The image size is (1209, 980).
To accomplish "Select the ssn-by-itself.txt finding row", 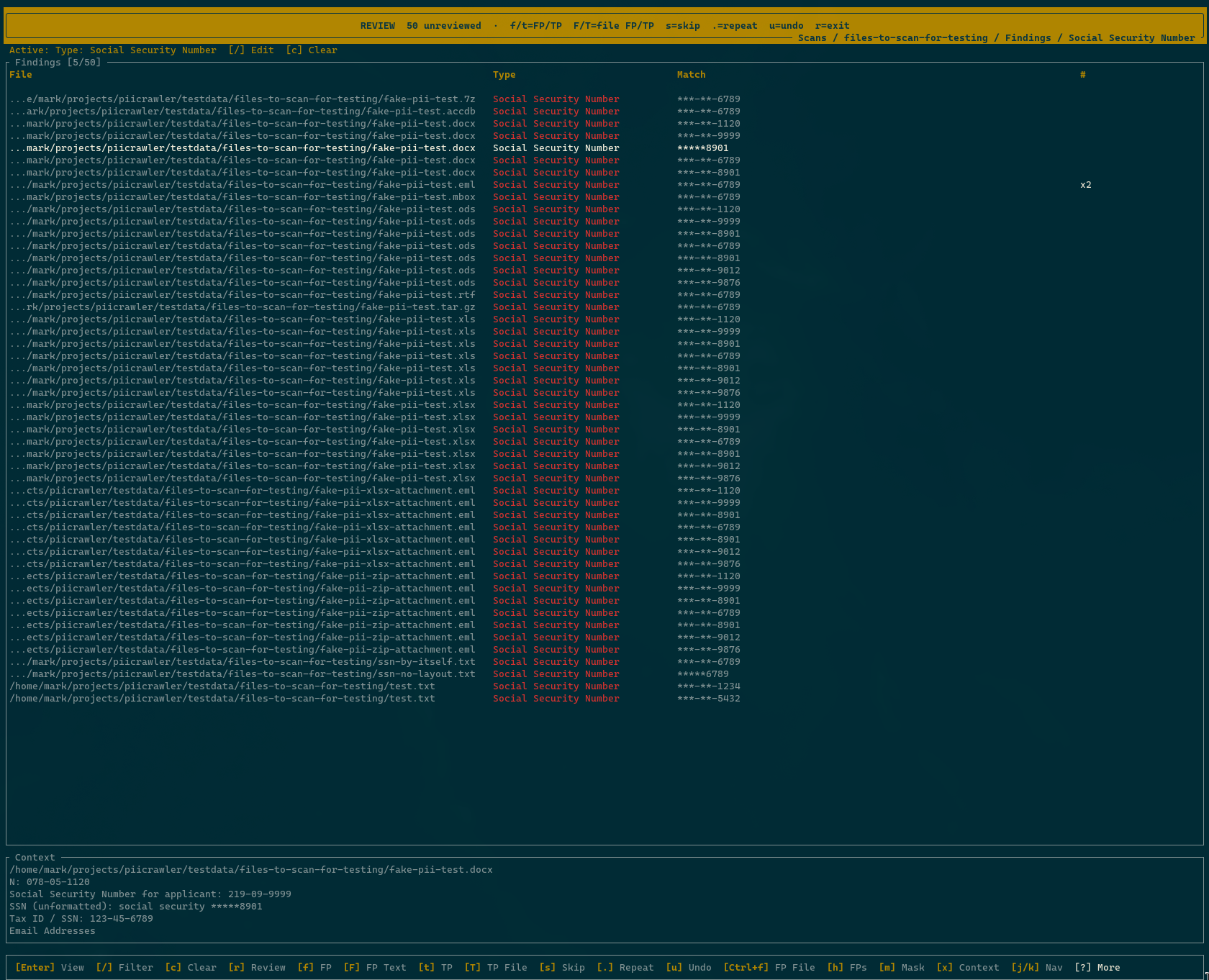I will coord(604,662).
